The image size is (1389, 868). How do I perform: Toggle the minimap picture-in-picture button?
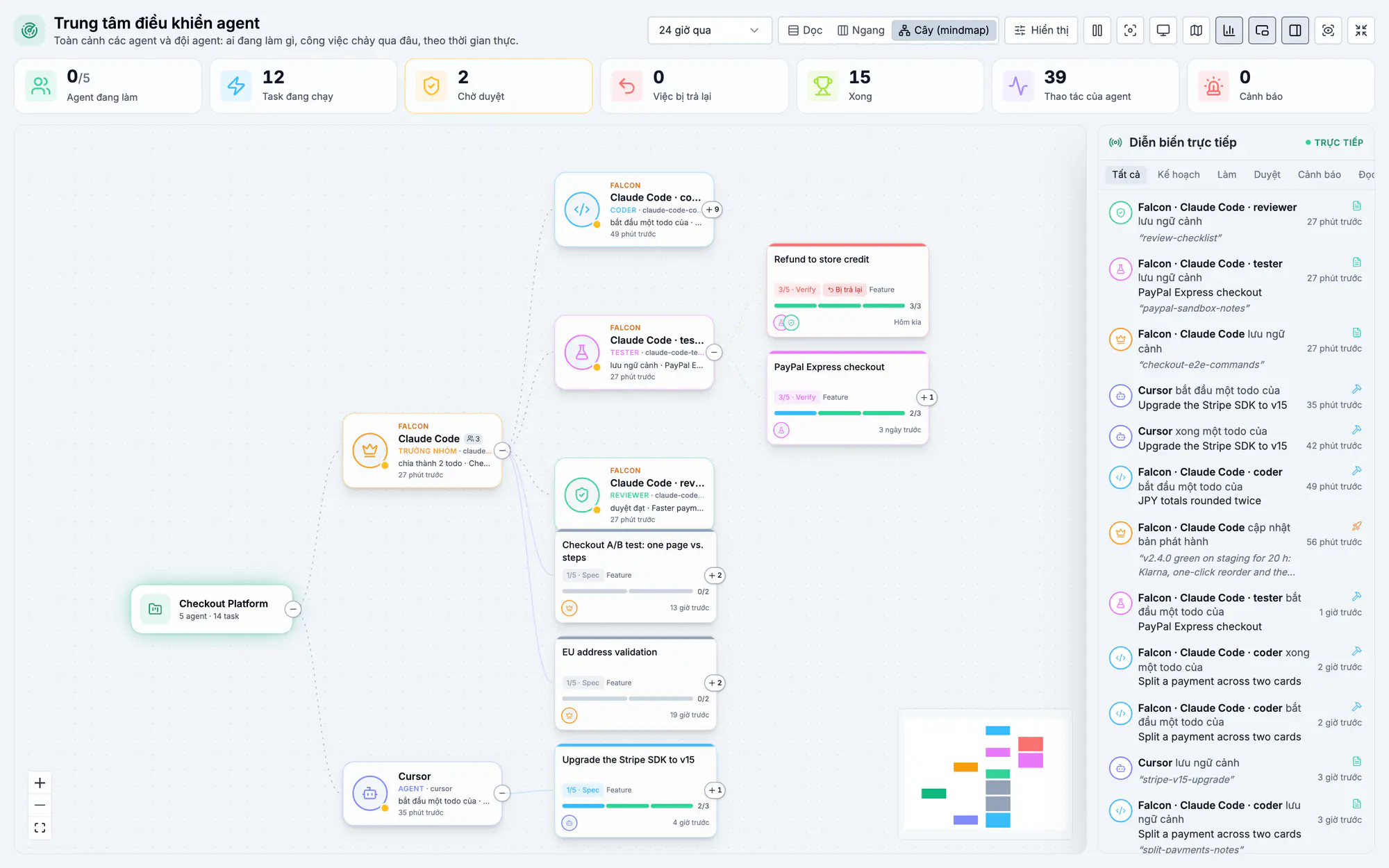click(x=1262, y=31)
